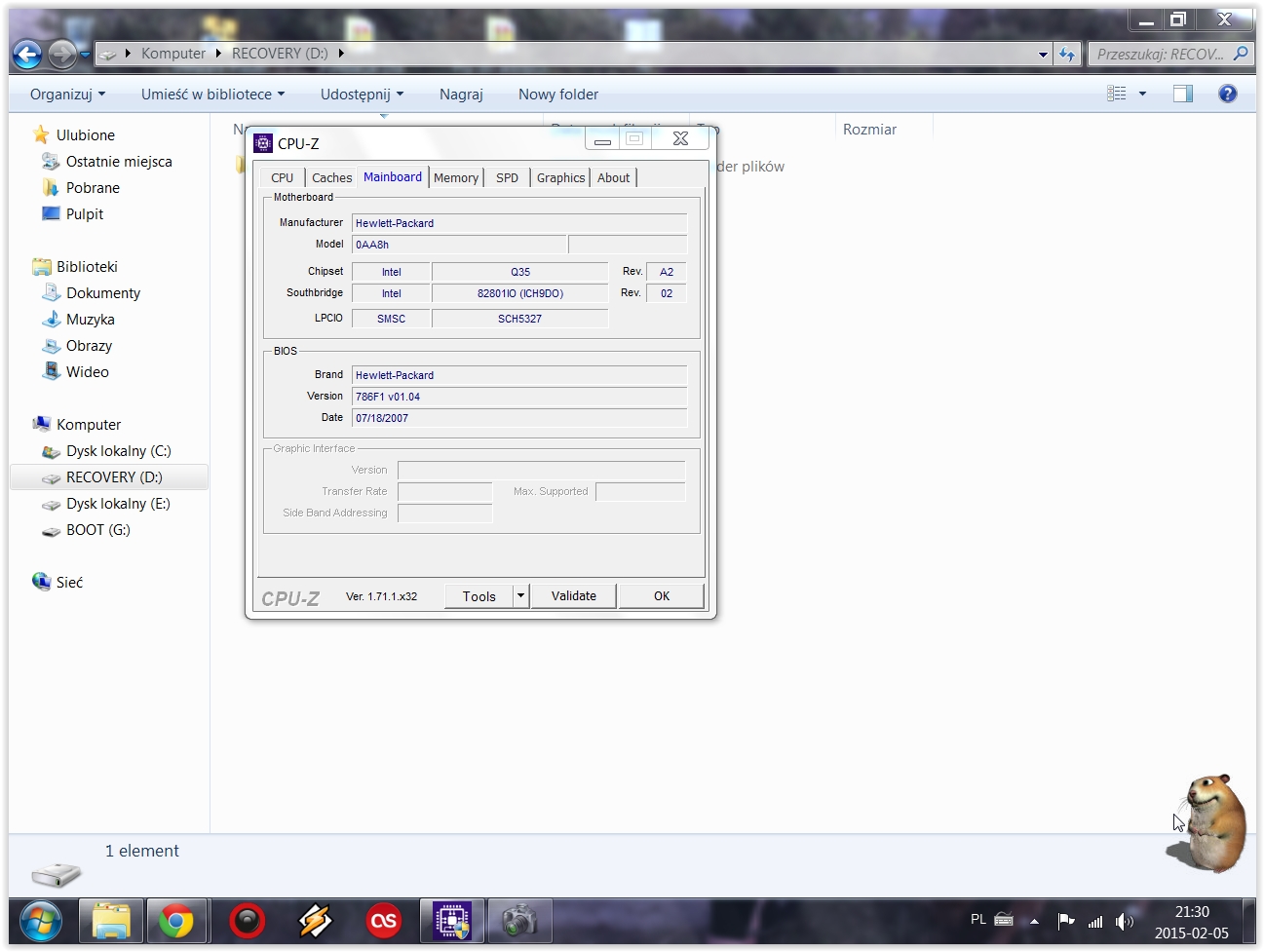Open the Windows Start menu

coord(41,921)
